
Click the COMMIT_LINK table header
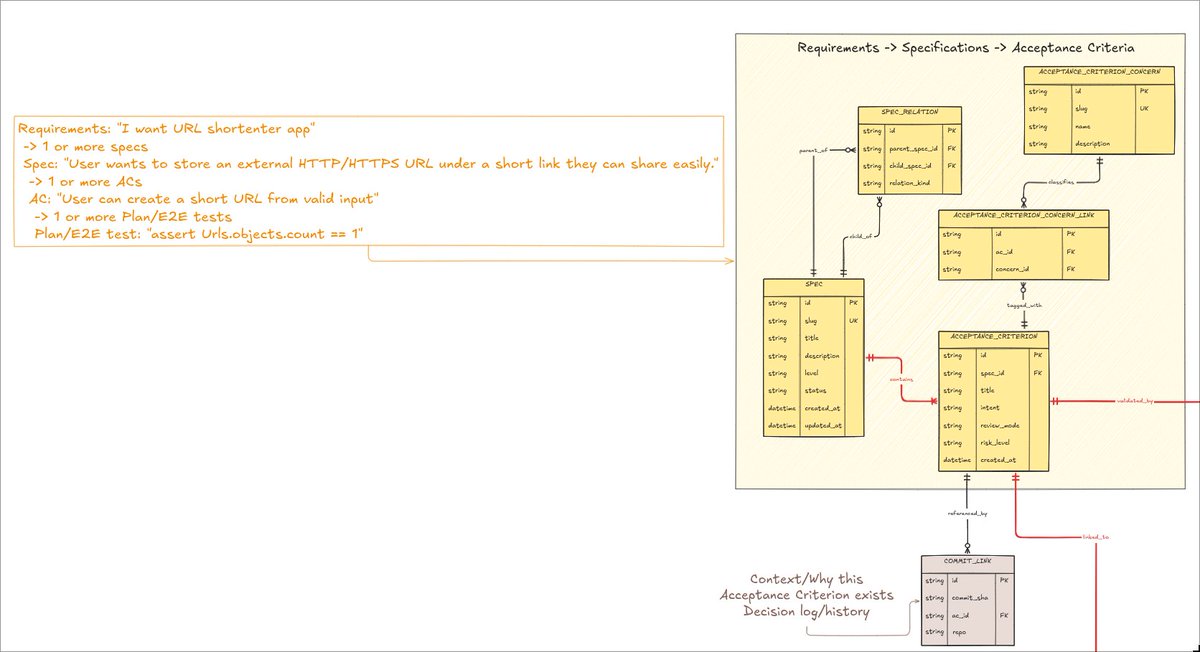[x=967, y=562]
